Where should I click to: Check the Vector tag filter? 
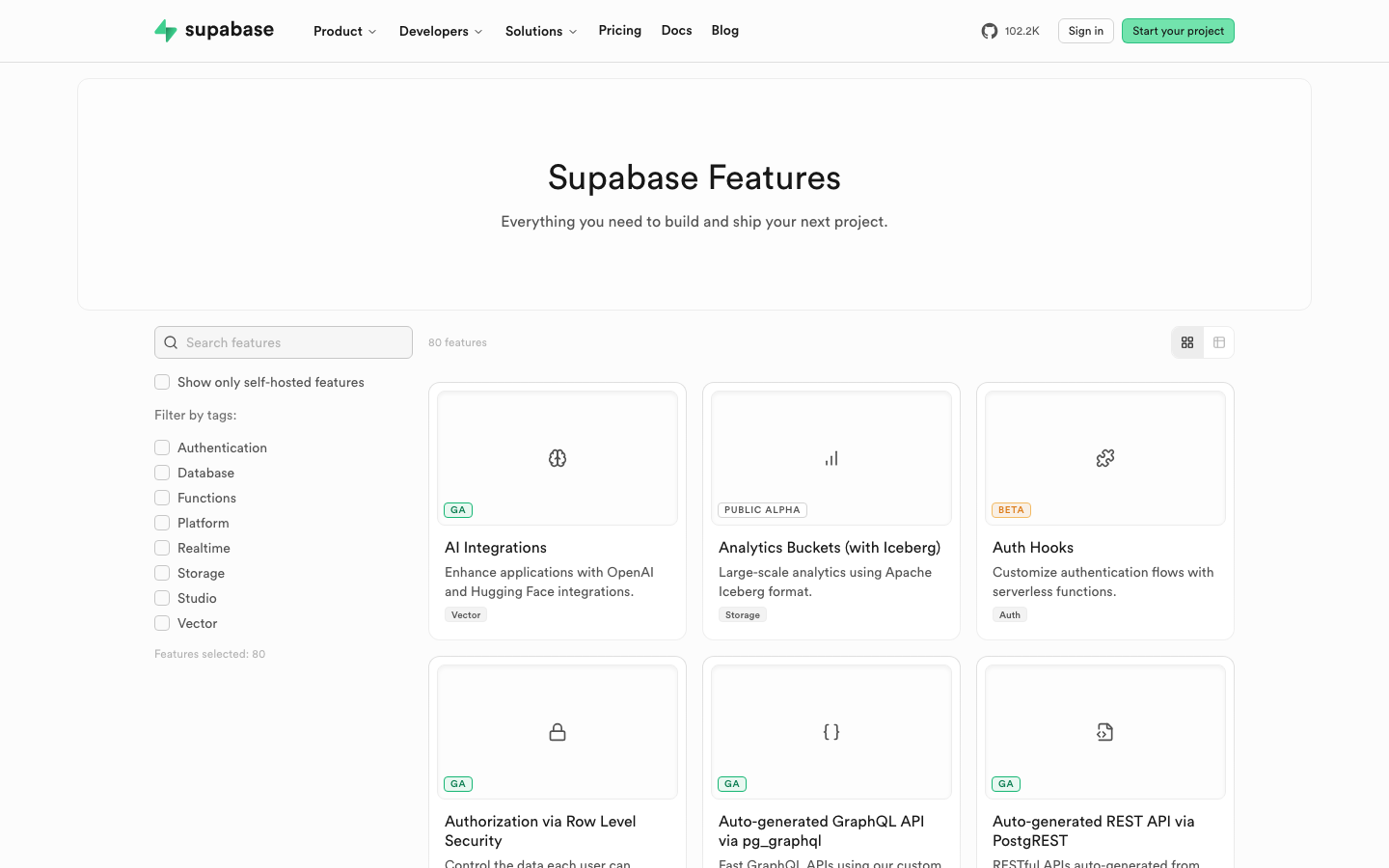(162, 623)
